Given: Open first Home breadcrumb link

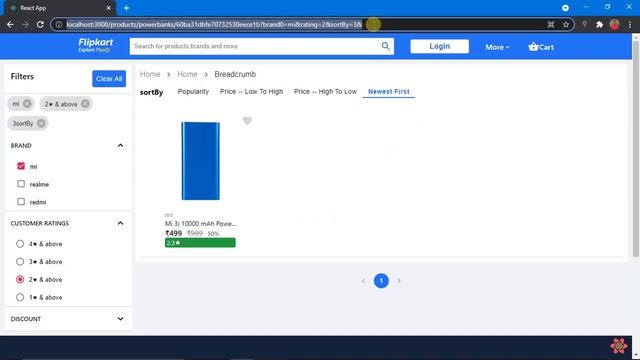Looking at the screenshot, I should (150, 74).
